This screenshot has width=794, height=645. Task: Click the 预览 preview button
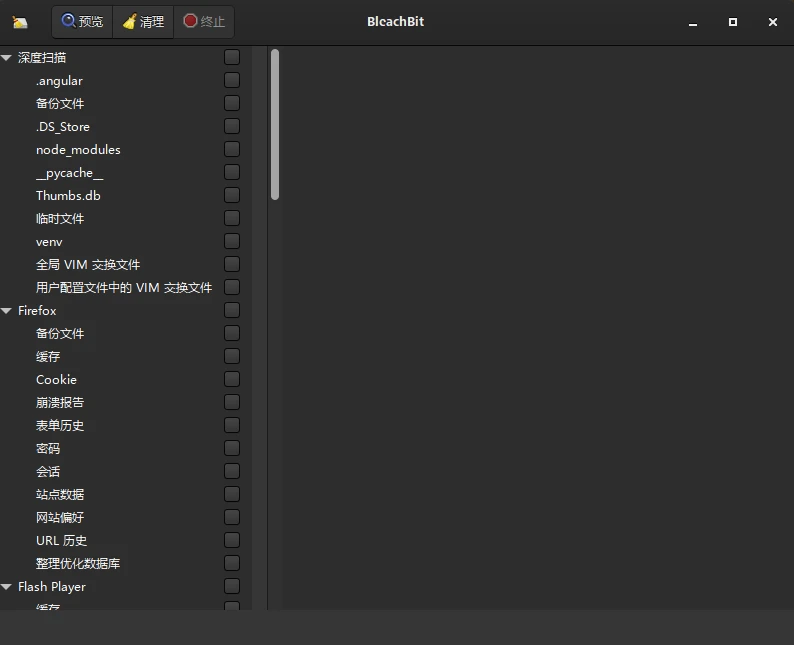[82, 22]
